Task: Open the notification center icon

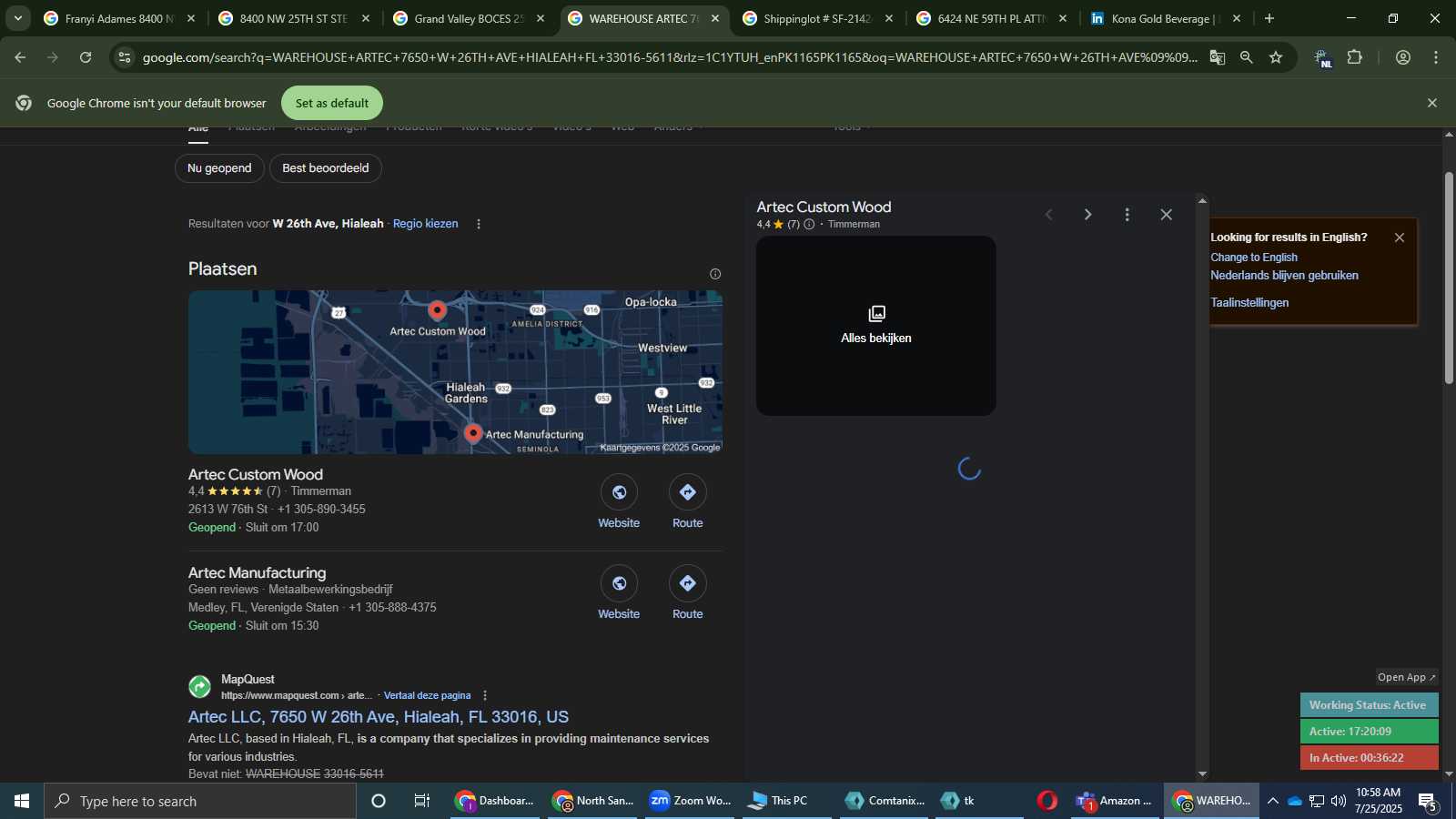Action: [x=1428, y=802]
